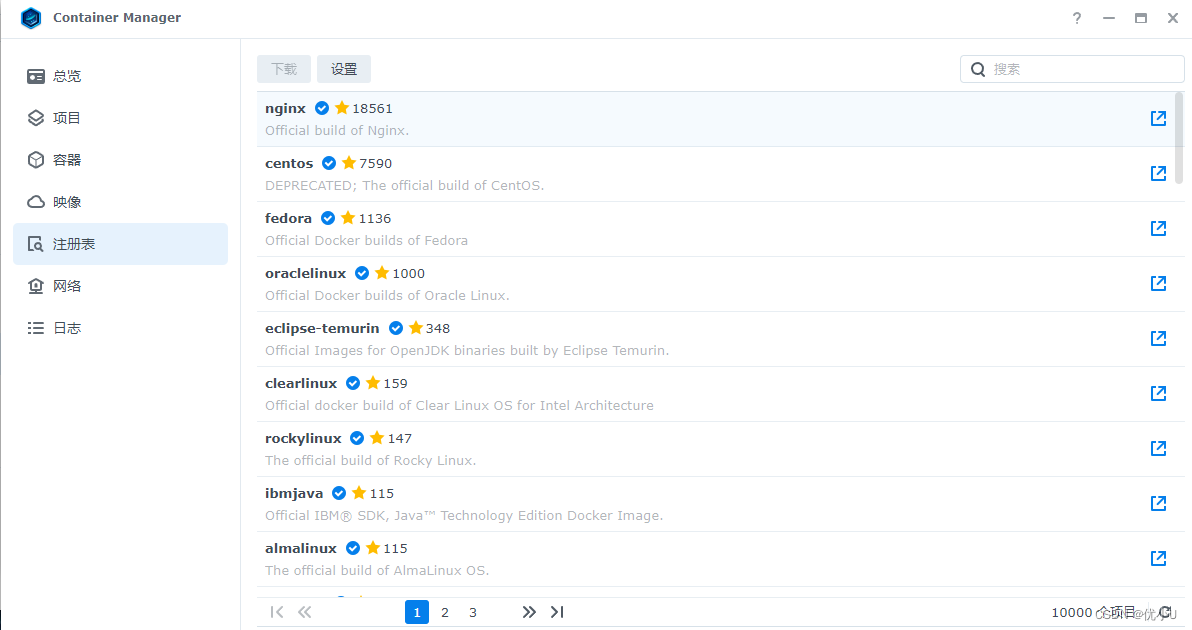The width and height of the screenshot is (1192, 630).
Task: Open external link for centos image
Action: pyautogui.click(x=1158, y=173)
